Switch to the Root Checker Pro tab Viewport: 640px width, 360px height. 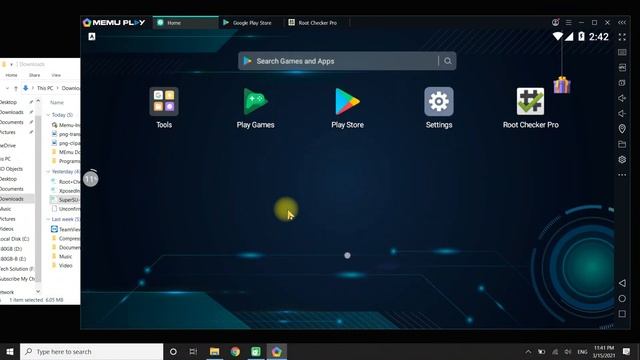click(x=317, y=23)
